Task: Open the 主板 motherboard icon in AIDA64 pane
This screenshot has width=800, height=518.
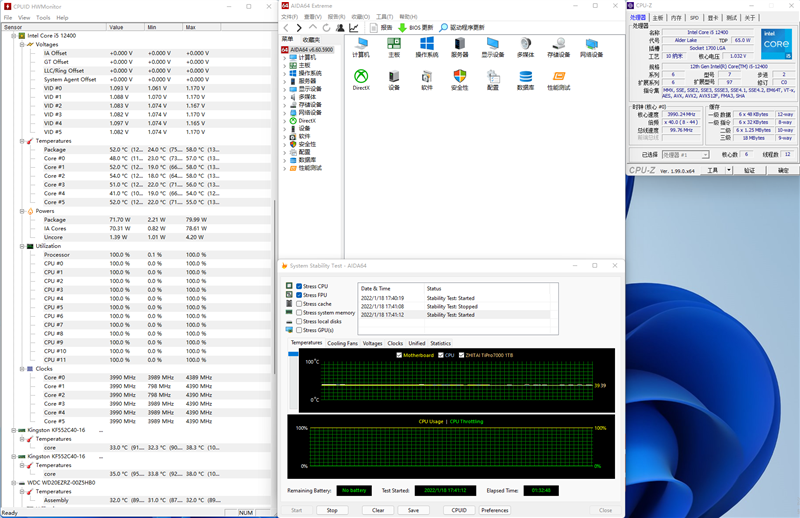Action: 394,47
